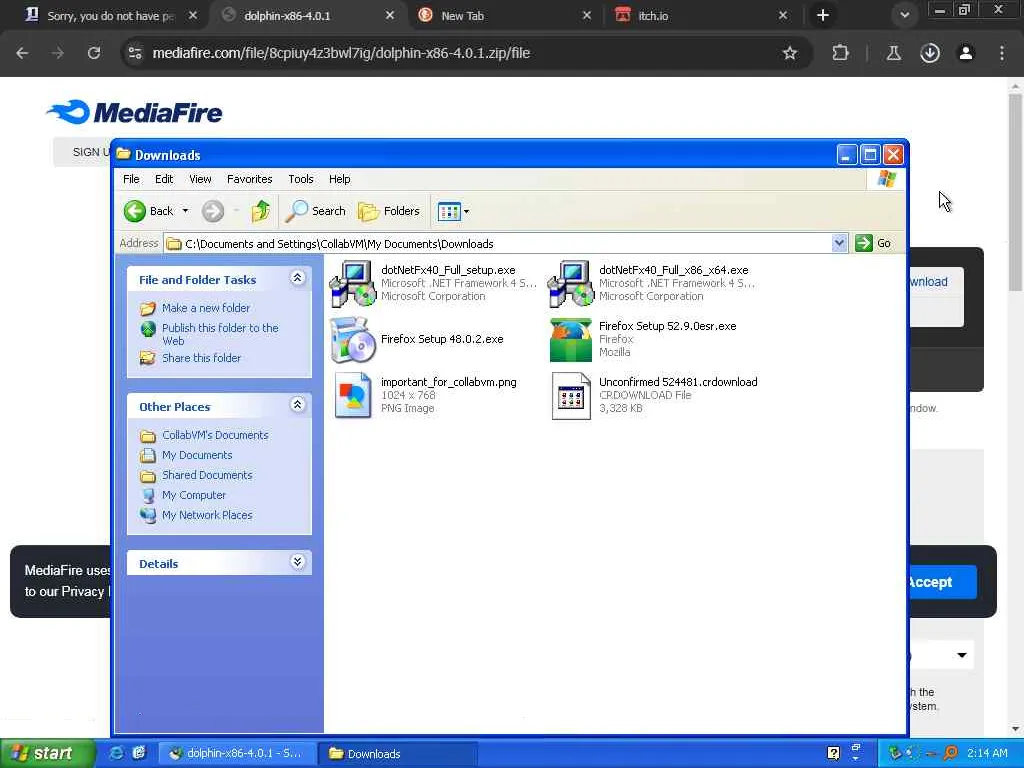The image size is (1024, 768).
Task: Click Share this folder
Action: [201, 358]
